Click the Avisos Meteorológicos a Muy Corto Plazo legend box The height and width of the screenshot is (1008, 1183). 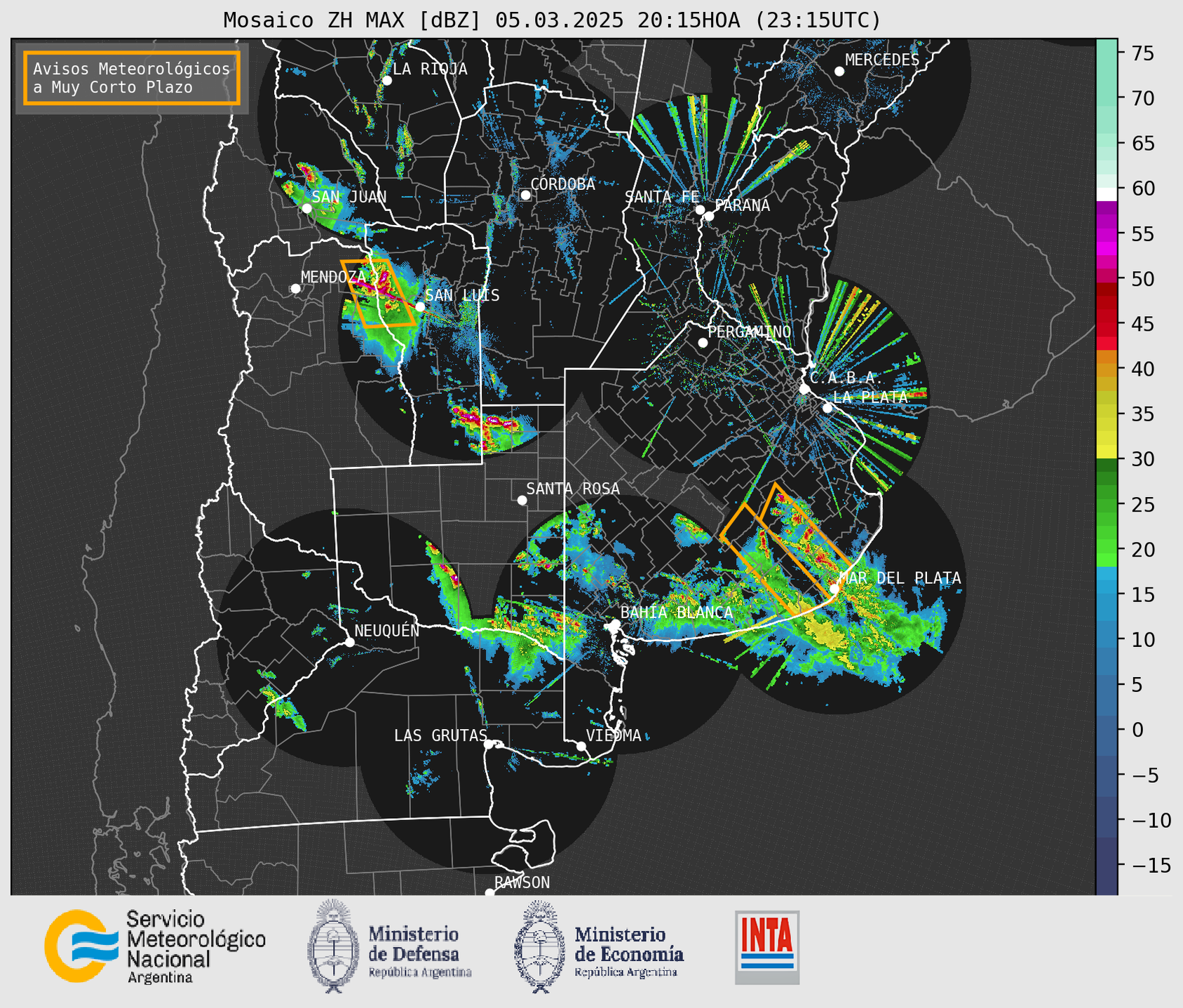point(132,78)
